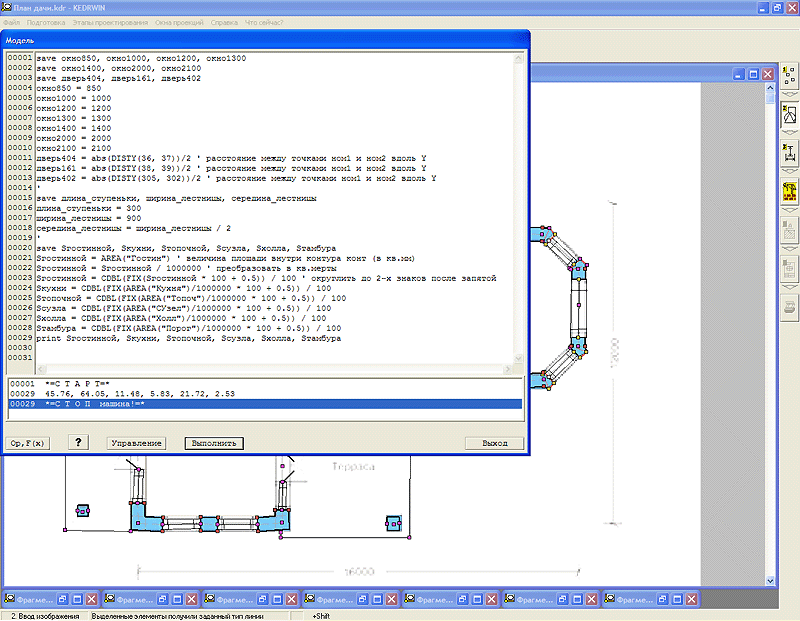Image resolution: width=800 pixels, height=621 pixels.
Task: Click code line 'середина_лестницы = ширина_лестницы / 2'
Action: point(134,228)
